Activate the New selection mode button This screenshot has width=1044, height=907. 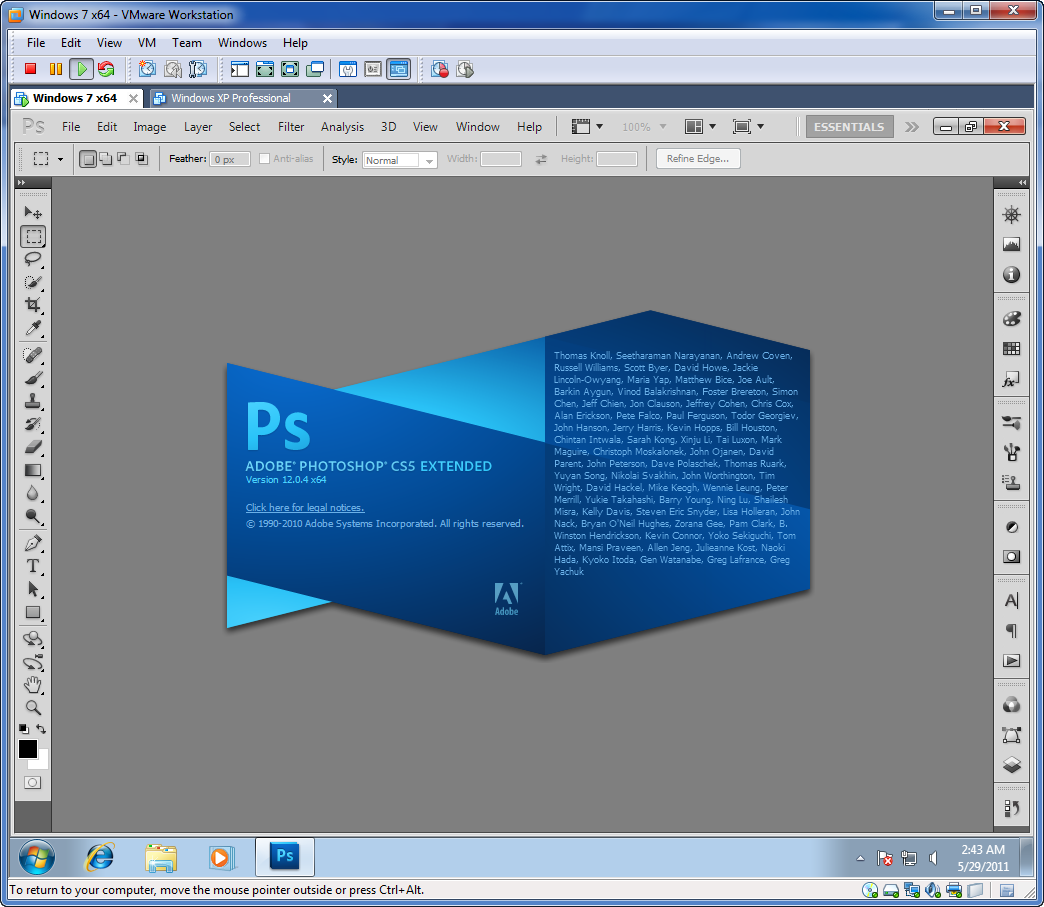[88, 158]
